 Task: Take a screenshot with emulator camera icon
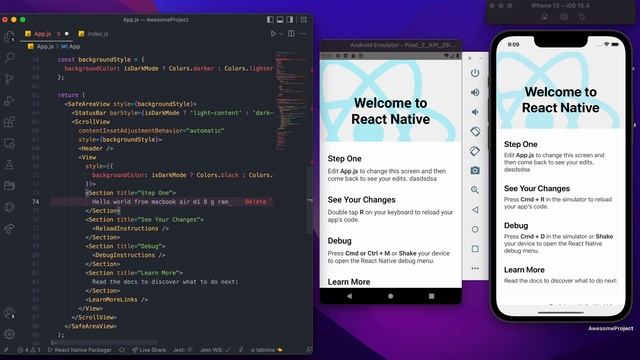[475, 170]
